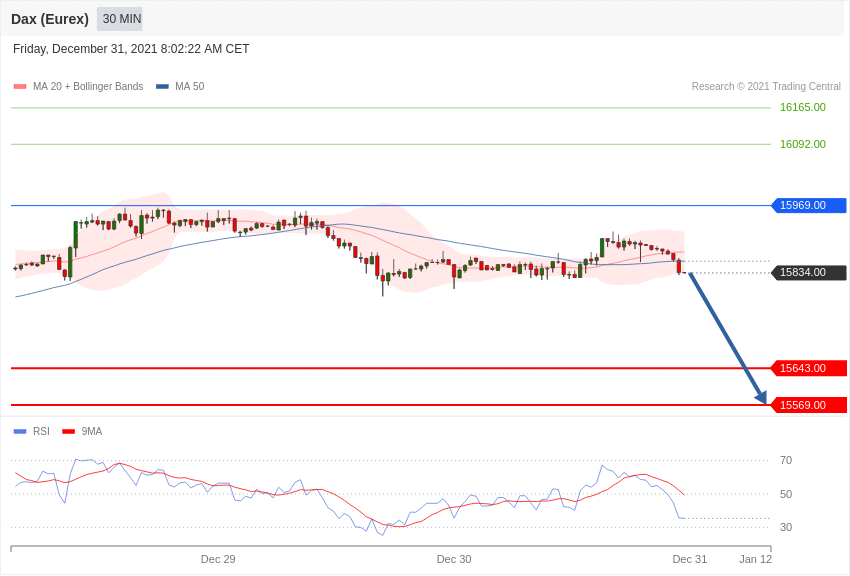
Task: Click the blue 15969.00 pivot price tag
Action: tap(808, 205)
